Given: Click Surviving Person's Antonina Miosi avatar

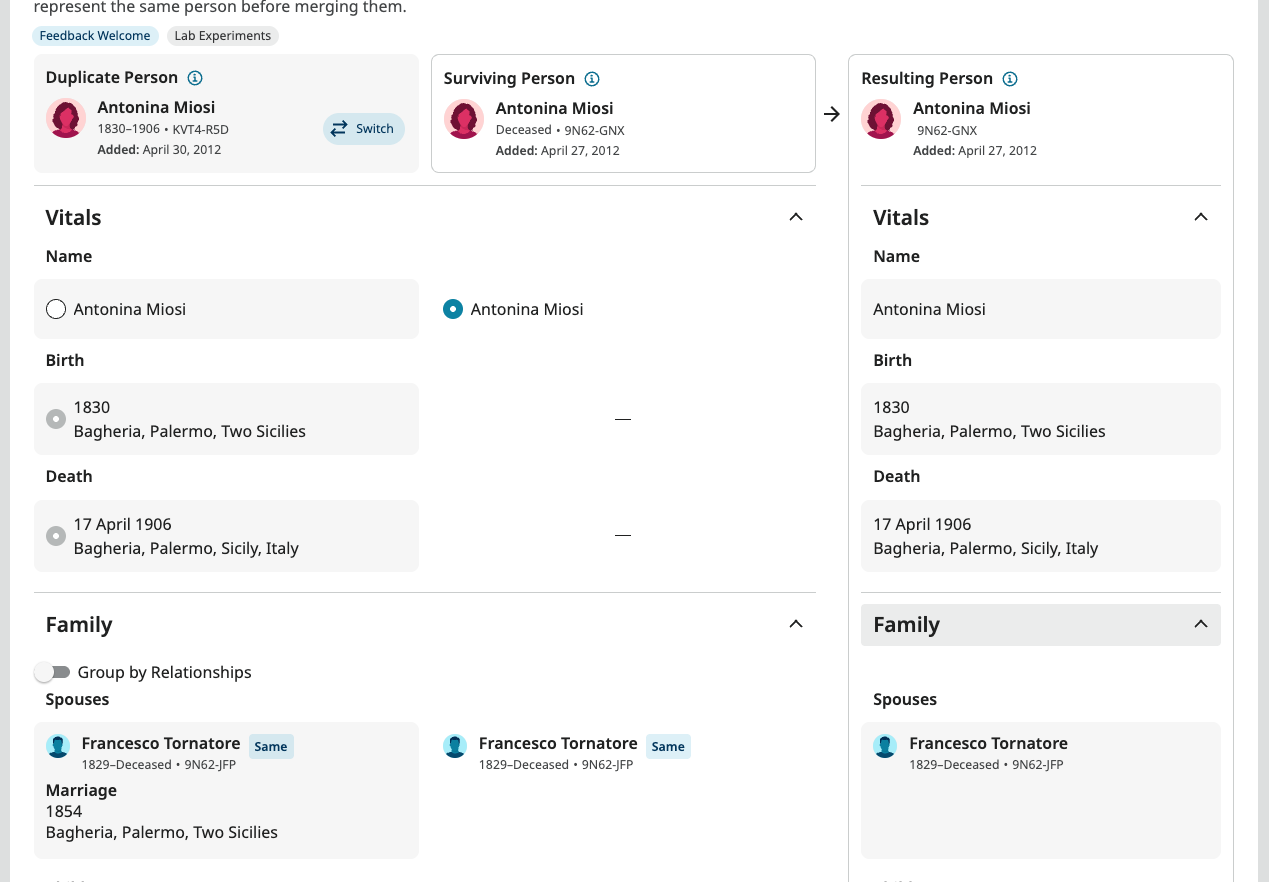Looking at the screenshot, I should coord(464,119).
